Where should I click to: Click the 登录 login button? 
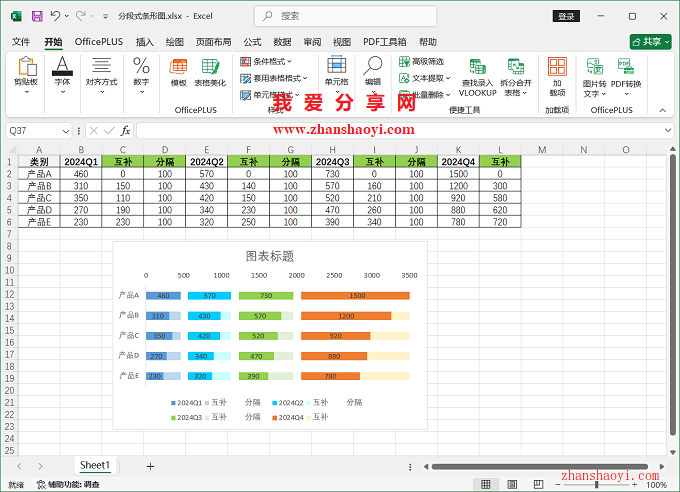point(566,17)
